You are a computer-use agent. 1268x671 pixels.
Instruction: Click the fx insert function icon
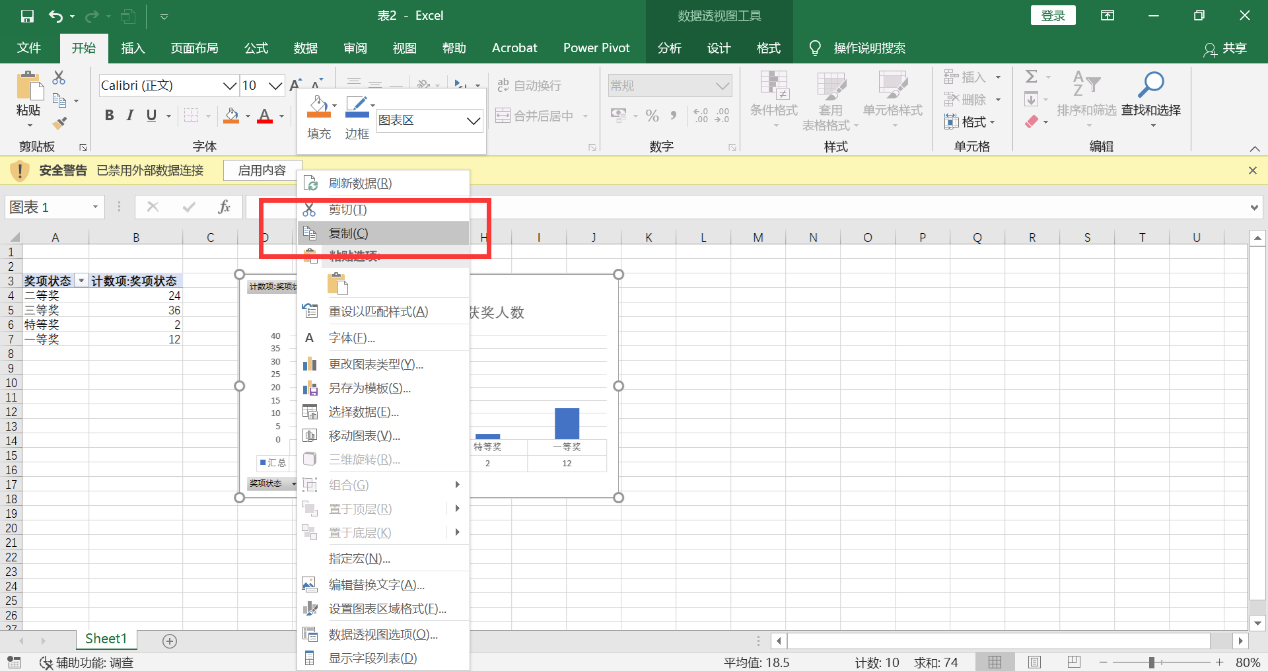(224, 206)
